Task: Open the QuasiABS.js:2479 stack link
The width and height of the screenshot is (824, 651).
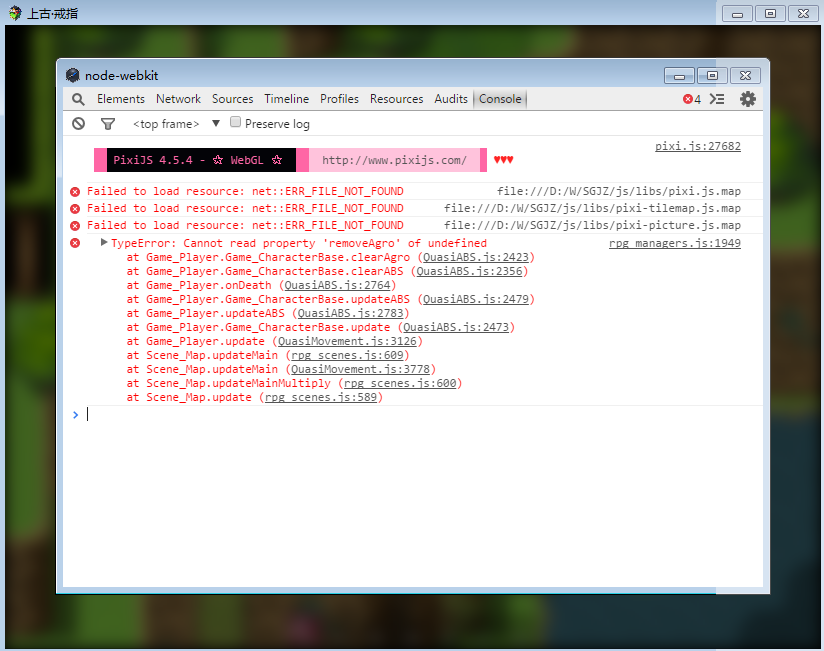Action: 476,299
